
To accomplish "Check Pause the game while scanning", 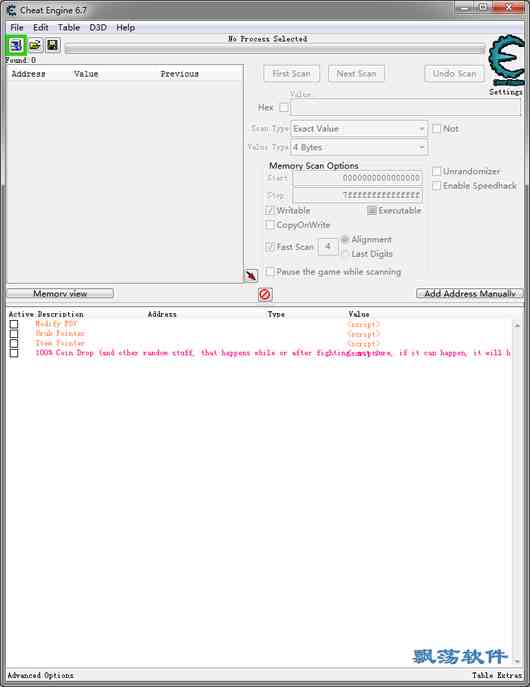I will pyautogui.click(x=270, y=272).
